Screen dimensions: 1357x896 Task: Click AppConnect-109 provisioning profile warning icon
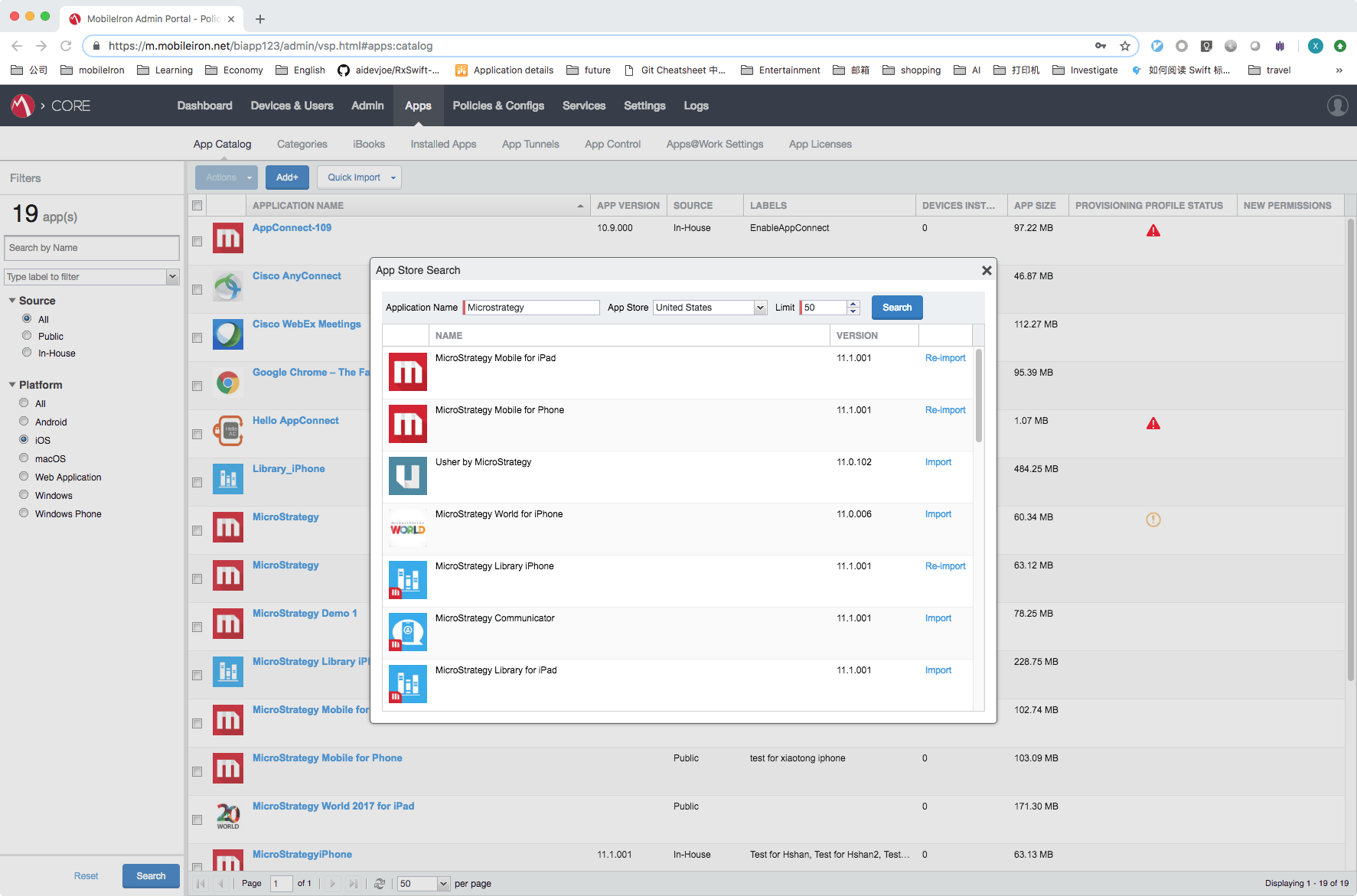click(x=1153, y=230)
